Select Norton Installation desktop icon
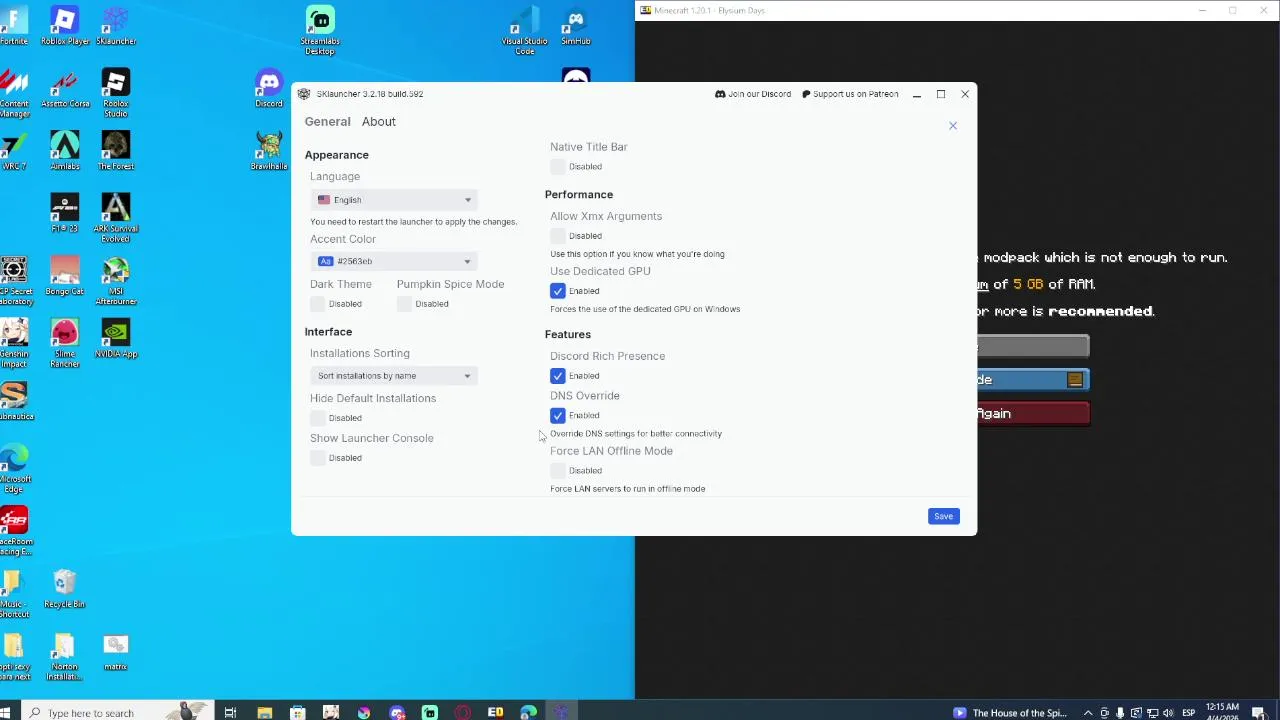The height and width of the screenshot is (720, 1280). [x=65, y=656]
